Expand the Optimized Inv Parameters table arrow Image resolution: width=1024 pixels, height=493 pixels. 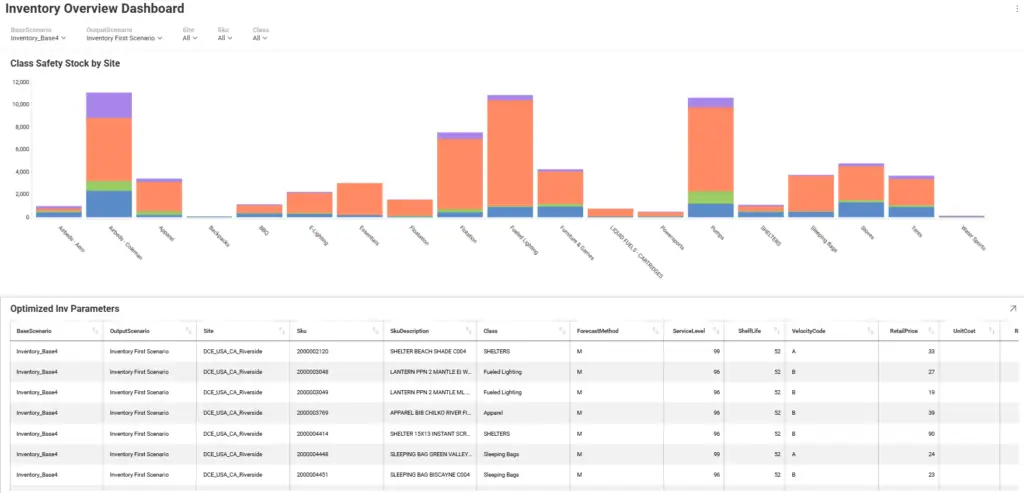click(x=1014, y=309)
